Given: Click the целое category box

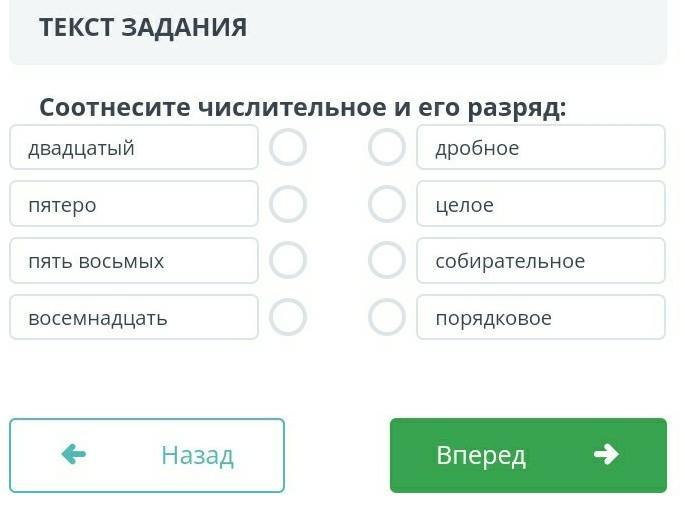Looking at the screenshot, I should pos(540,205).
